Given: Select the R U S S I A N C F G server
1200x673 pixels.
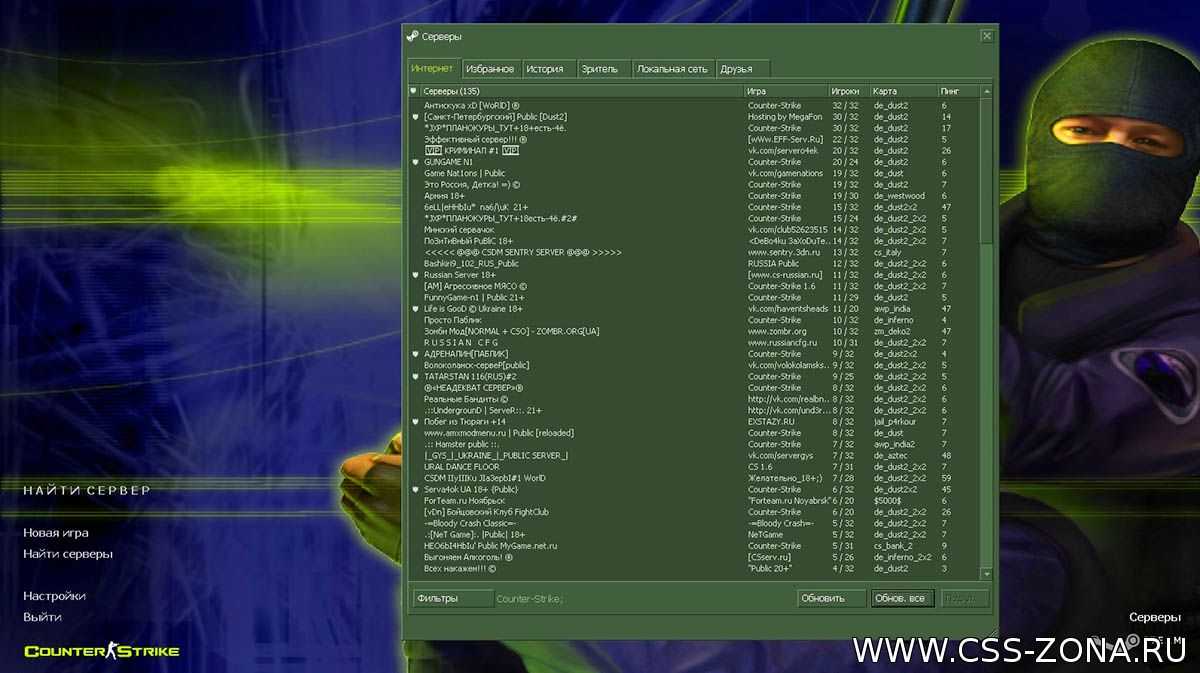Looking at the screenshot, I should click(695, 343).
